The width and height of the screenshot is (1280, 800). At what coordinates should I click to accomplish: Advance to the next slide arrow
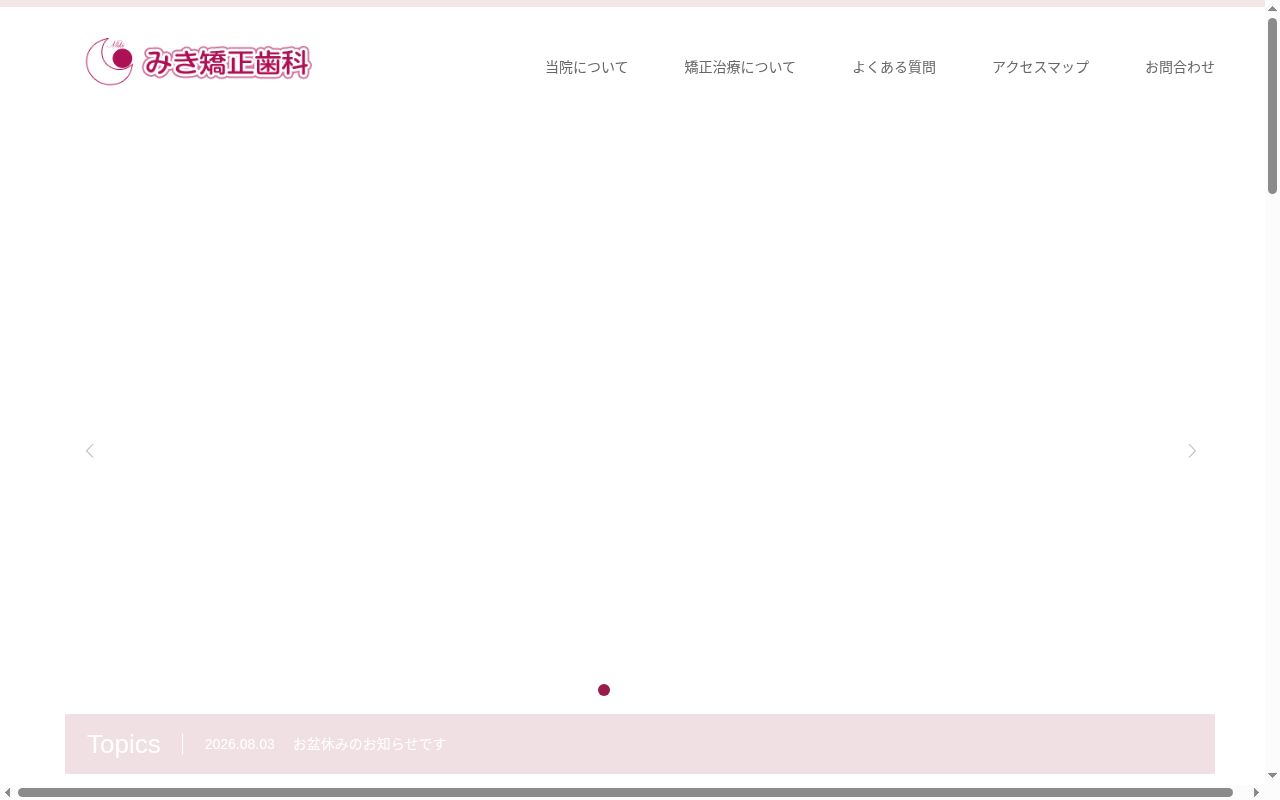(1191, 451)
